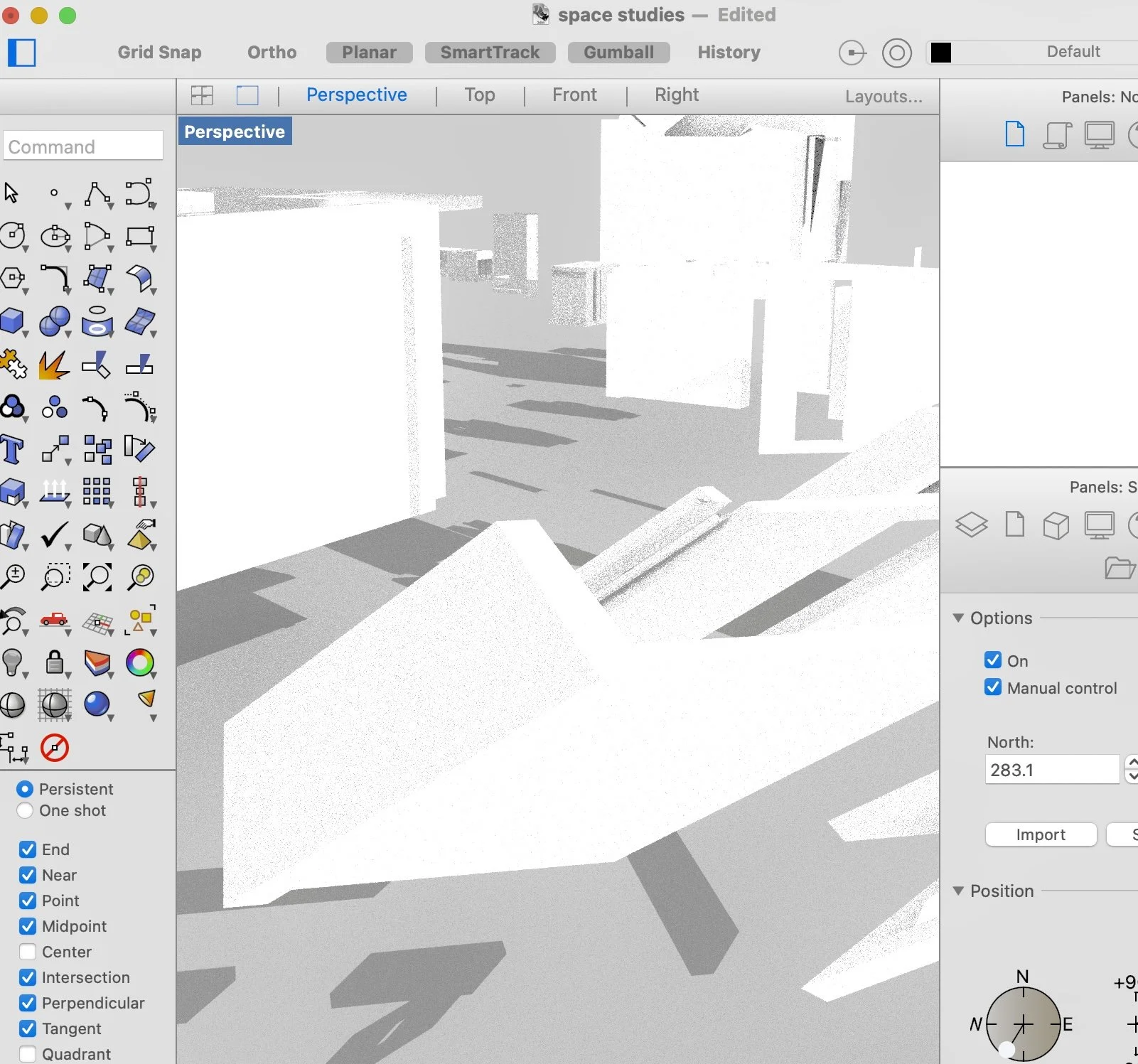This screenshot has height=1064, width=1138.
Task: Open the Layers panel icon
Action: (x=972, y=524)
